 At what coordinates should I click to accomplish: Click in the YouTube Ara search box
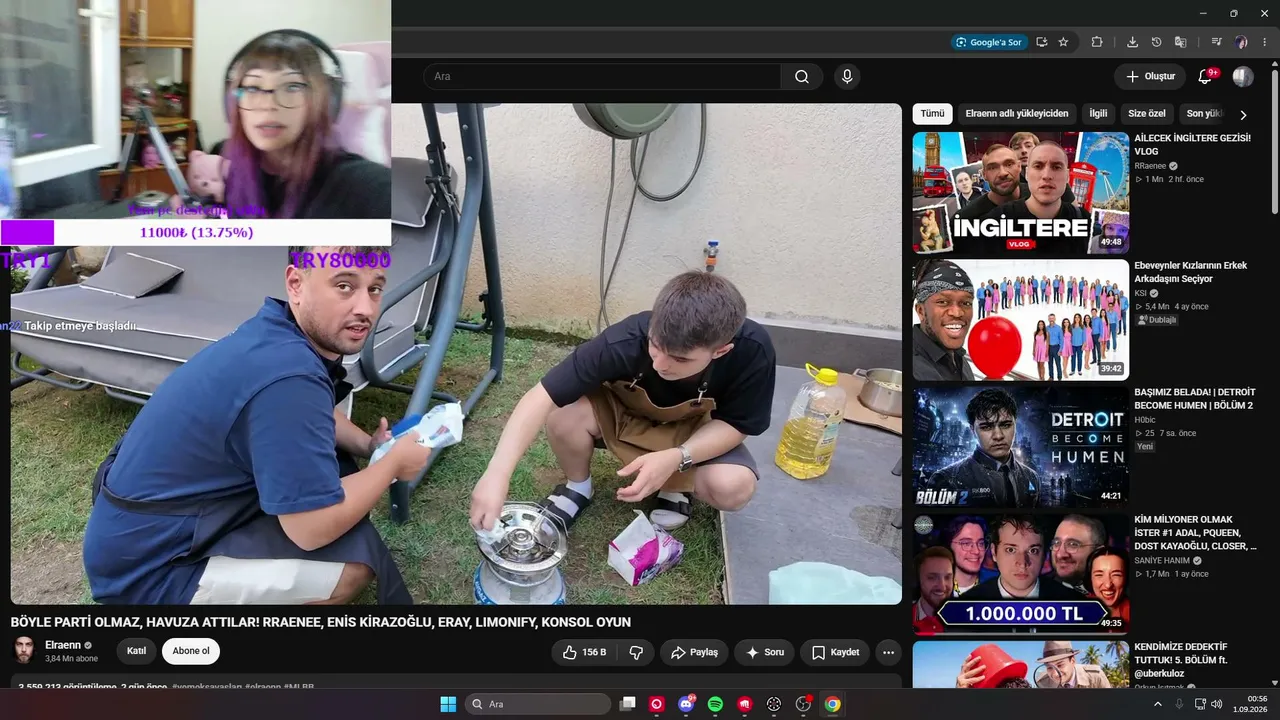pyautogui.click(x=602, y=77)
